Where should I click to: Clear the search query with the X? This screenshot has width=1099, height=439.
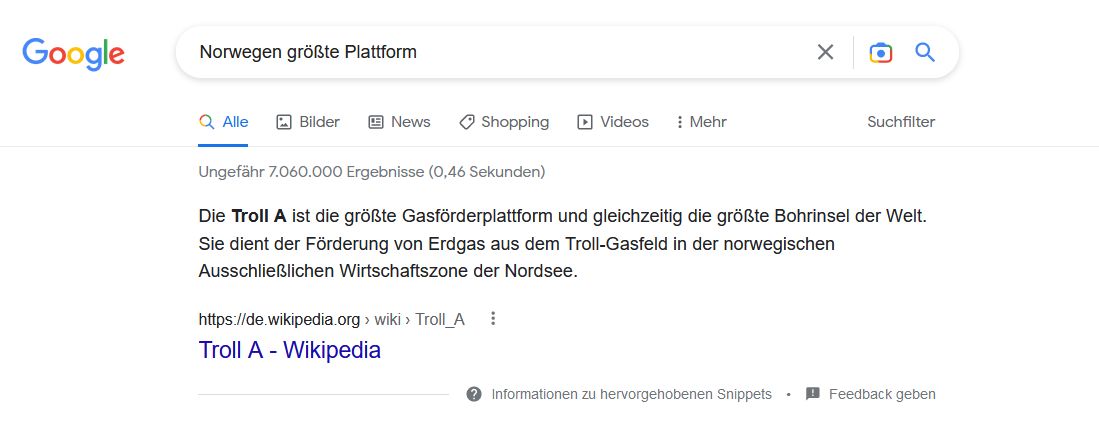825,52
